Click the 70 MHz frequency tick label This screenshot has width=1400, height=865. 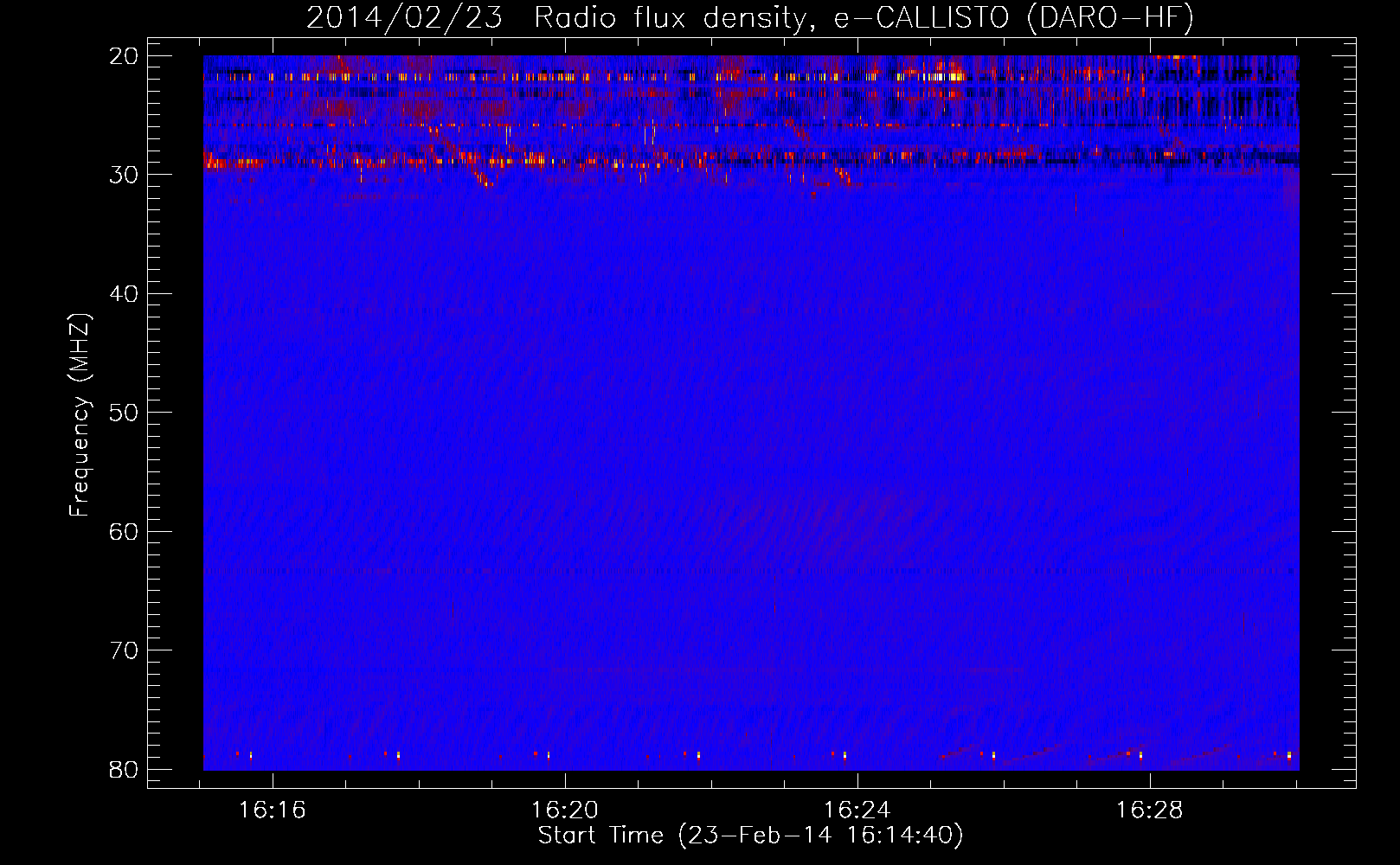point(124,650)
